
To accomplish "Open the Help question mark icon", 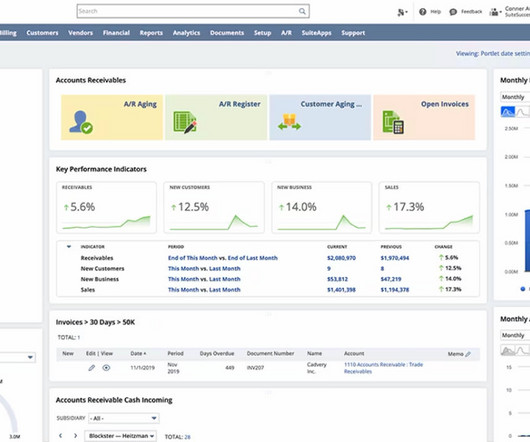I will 423,12.
